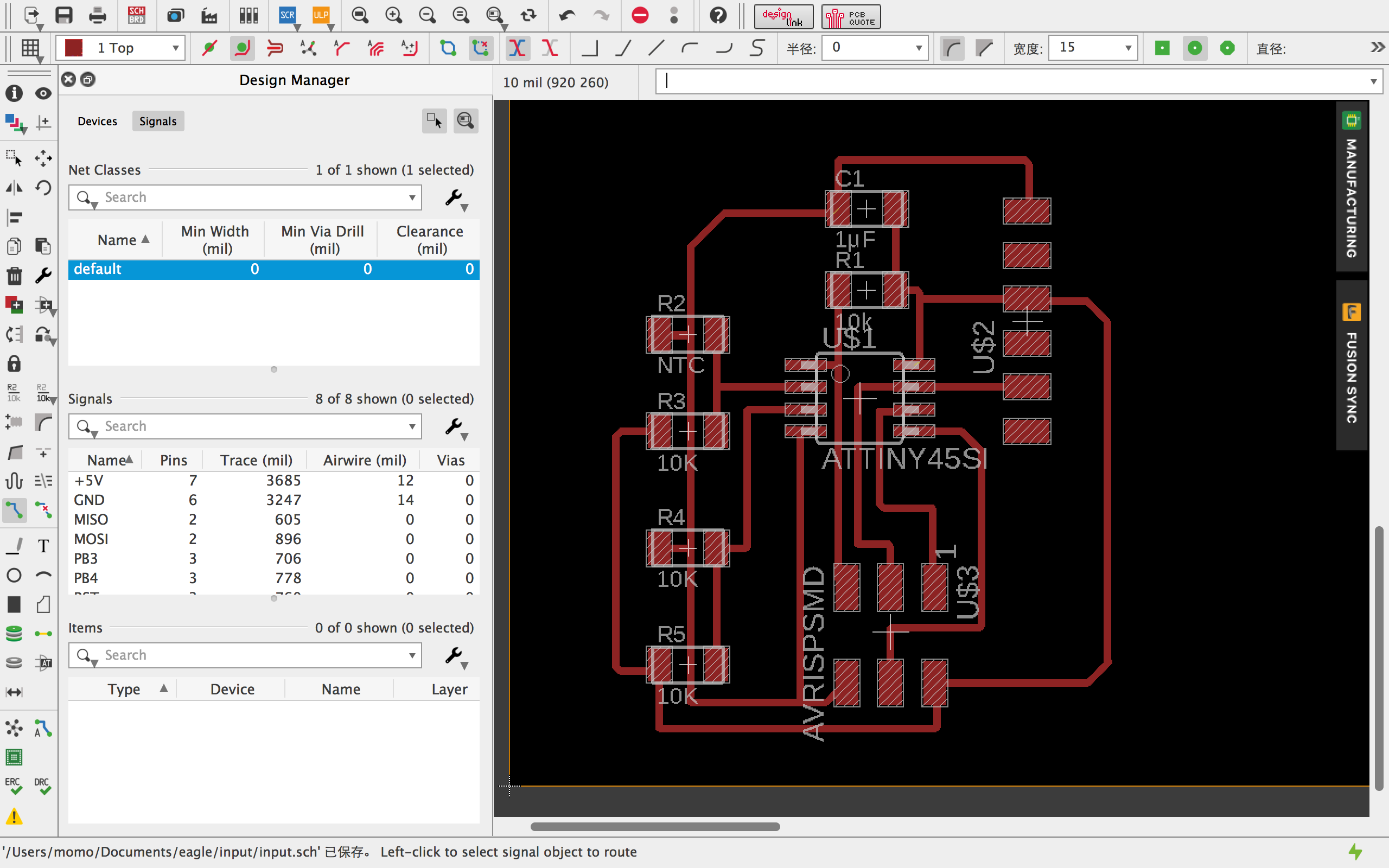Select the default net class row
The image size is (1389, 868).
coord(274,269)
